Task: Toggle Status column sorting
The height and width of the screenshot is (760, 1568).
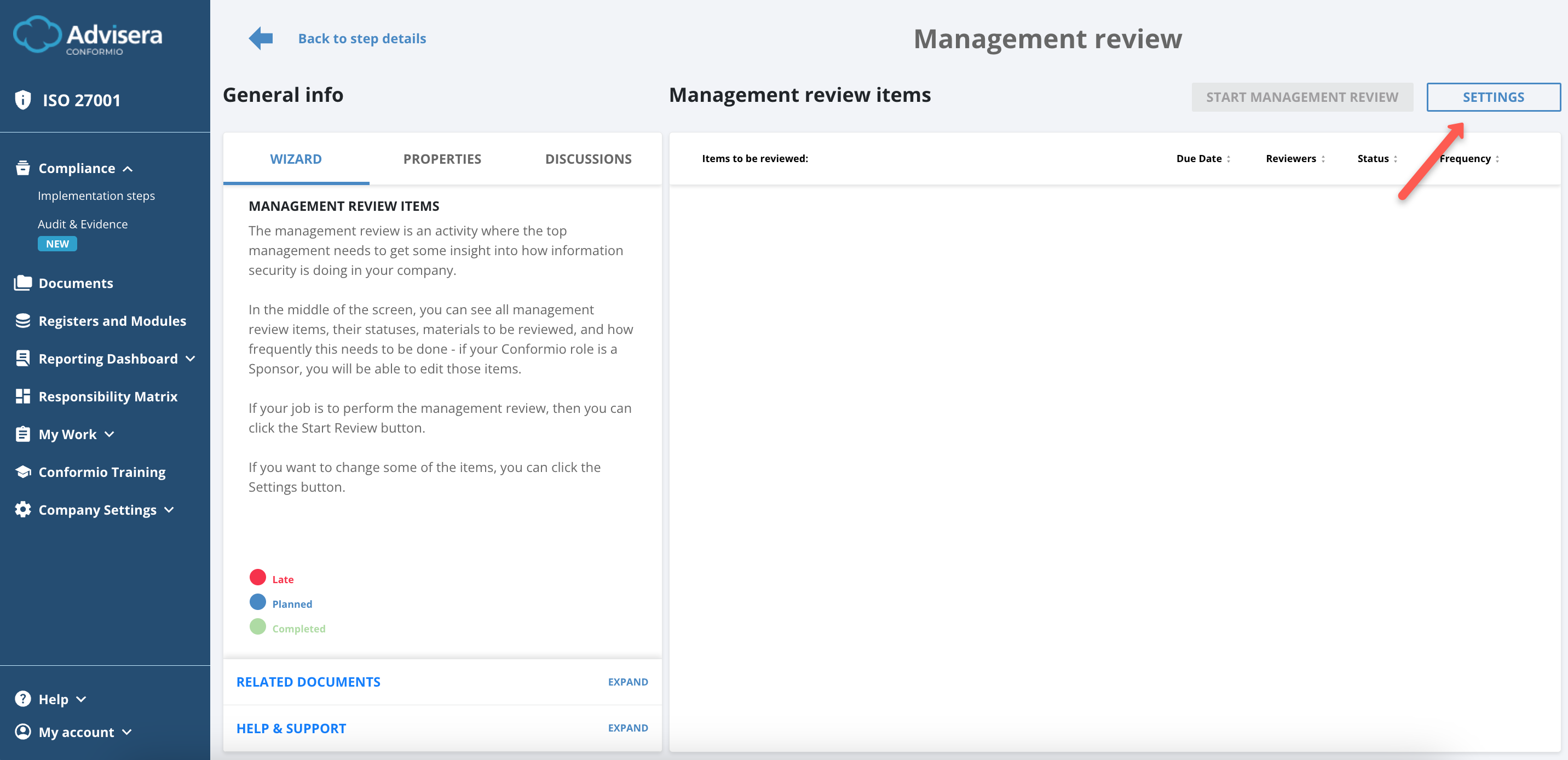Action: coord(1396,158)
